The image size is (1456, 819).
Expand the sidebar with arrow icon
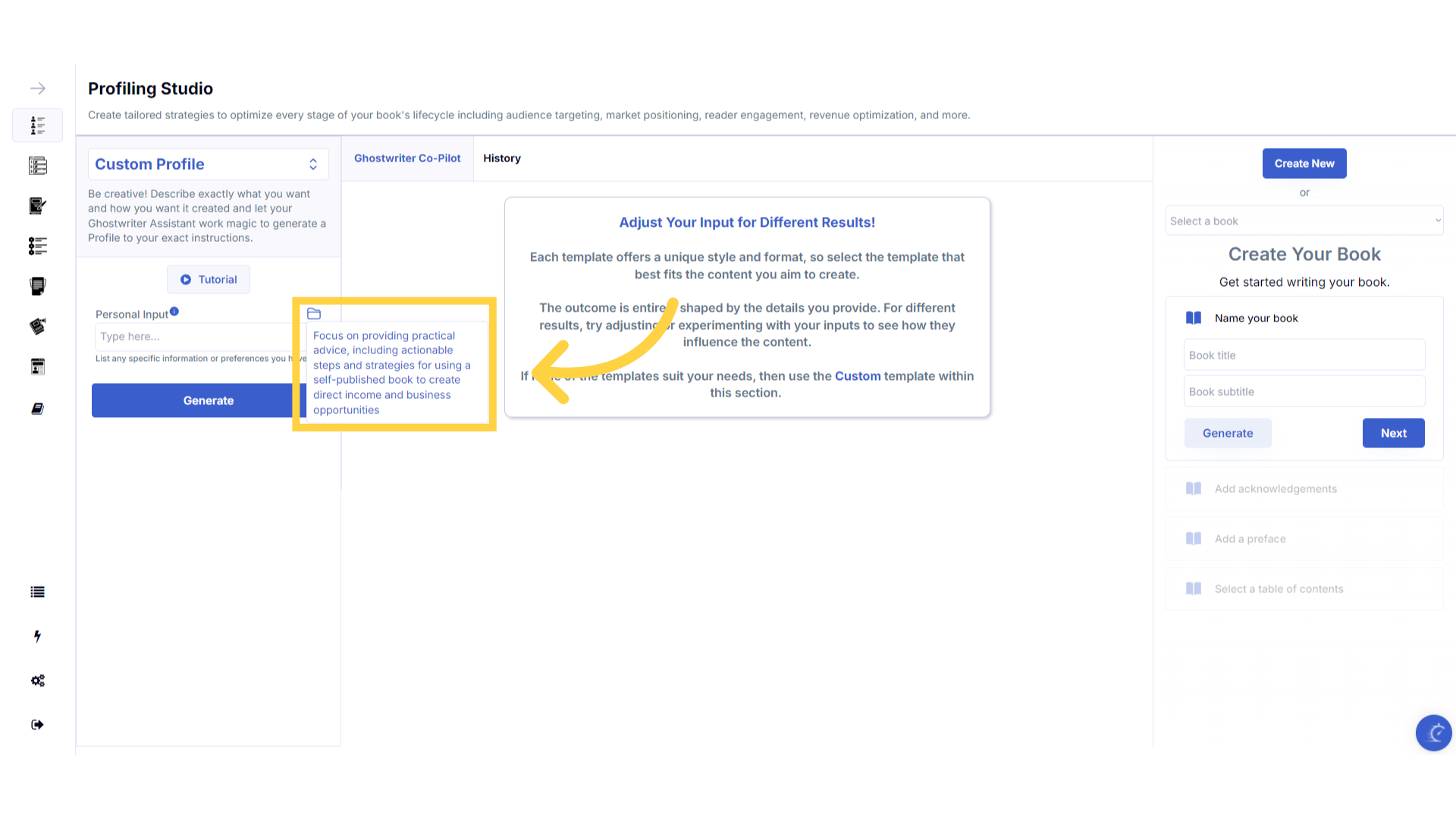point(37,89)
